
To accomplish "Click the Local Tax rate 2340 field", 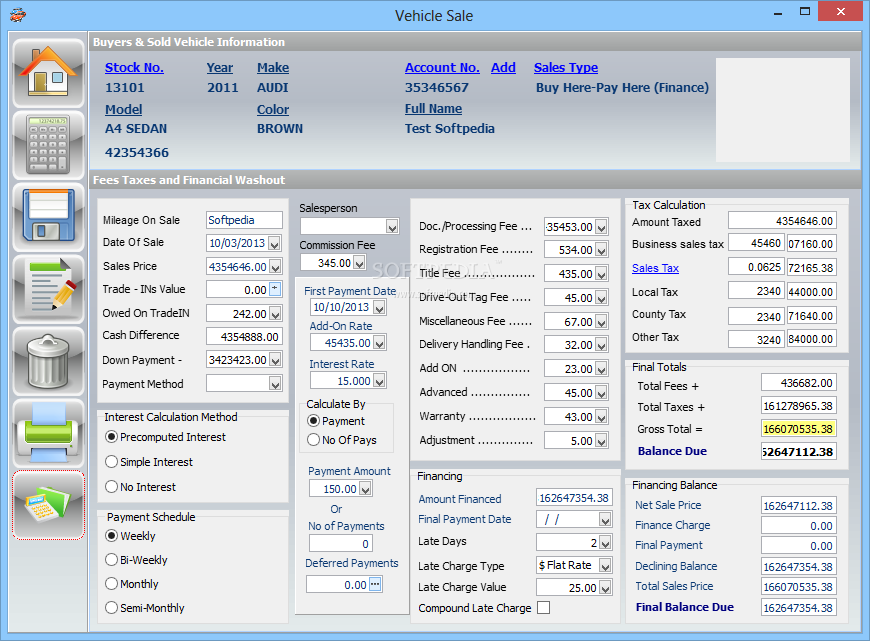I will [756, 291].
